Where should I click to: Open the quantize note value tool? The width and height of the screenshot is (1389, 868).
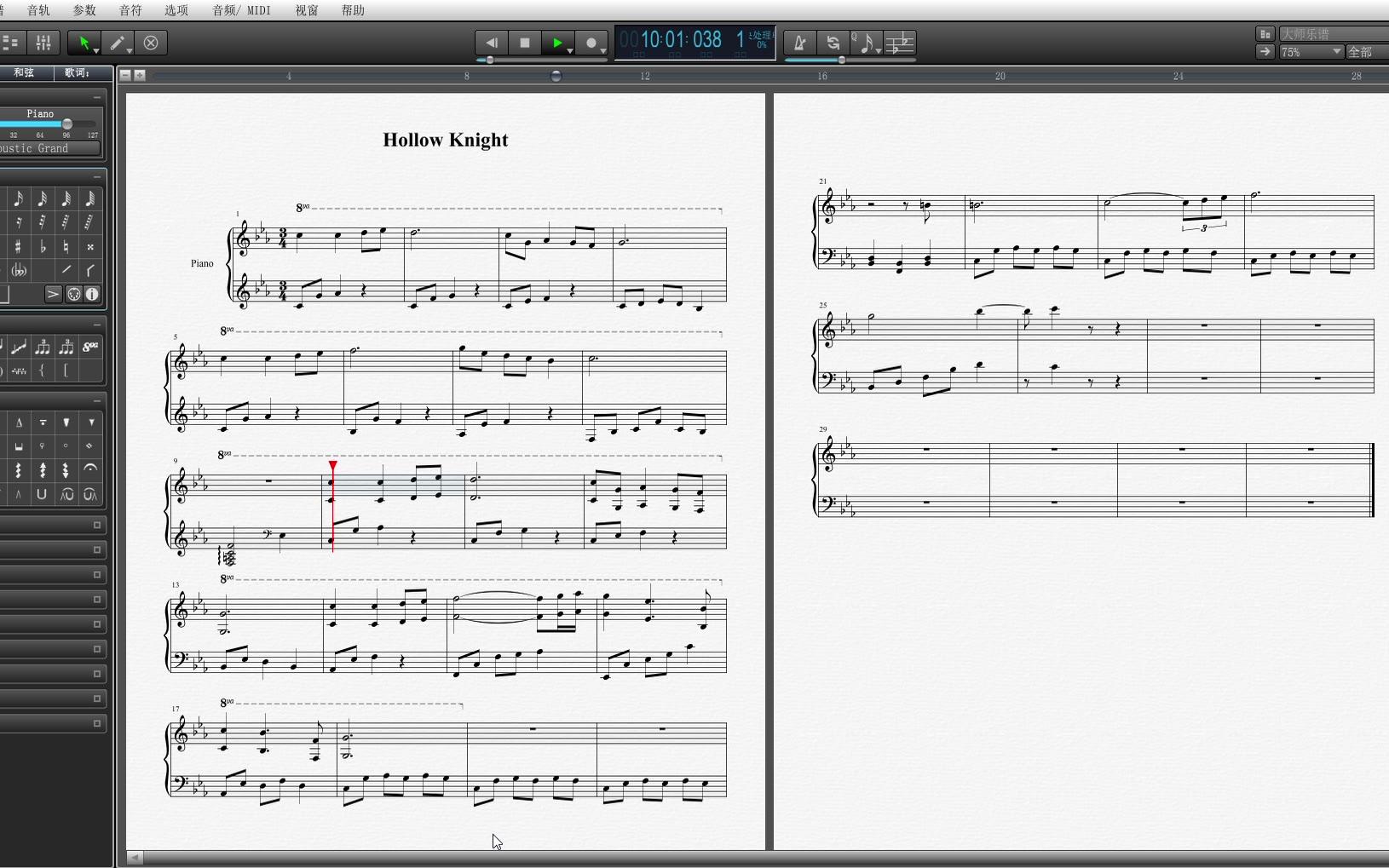coord(866,43)
